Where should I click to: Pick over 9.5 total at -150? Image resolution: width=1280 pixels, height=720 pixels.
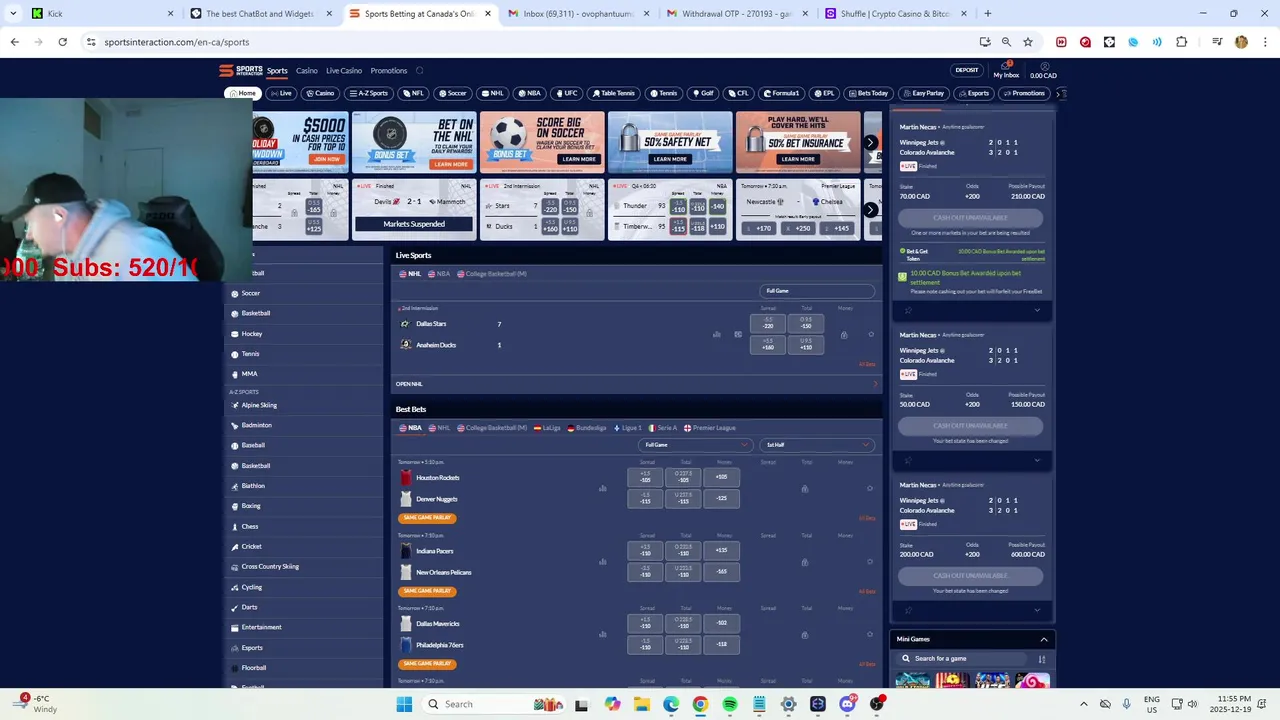(x=806, y=323)
